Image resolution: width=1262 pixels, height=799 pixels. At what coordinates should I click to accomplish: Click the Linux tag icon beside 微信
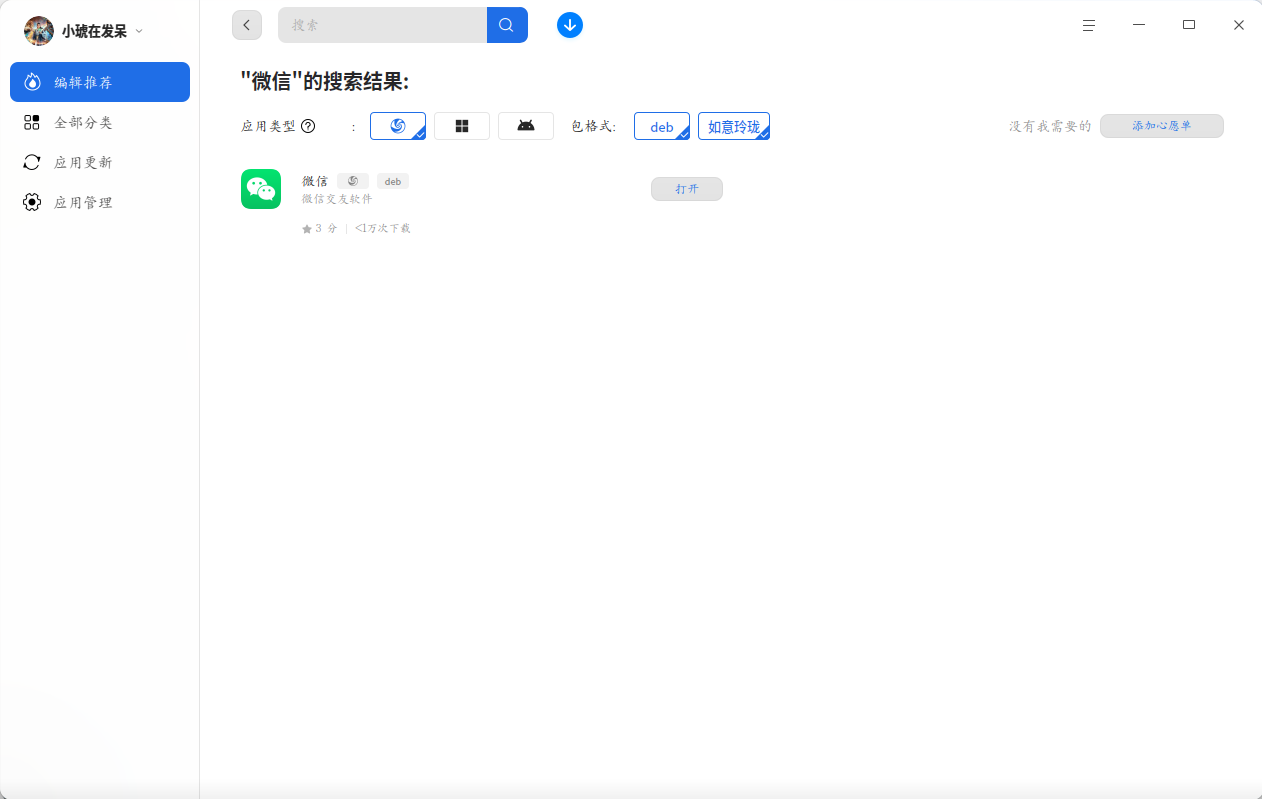[353, 181]
